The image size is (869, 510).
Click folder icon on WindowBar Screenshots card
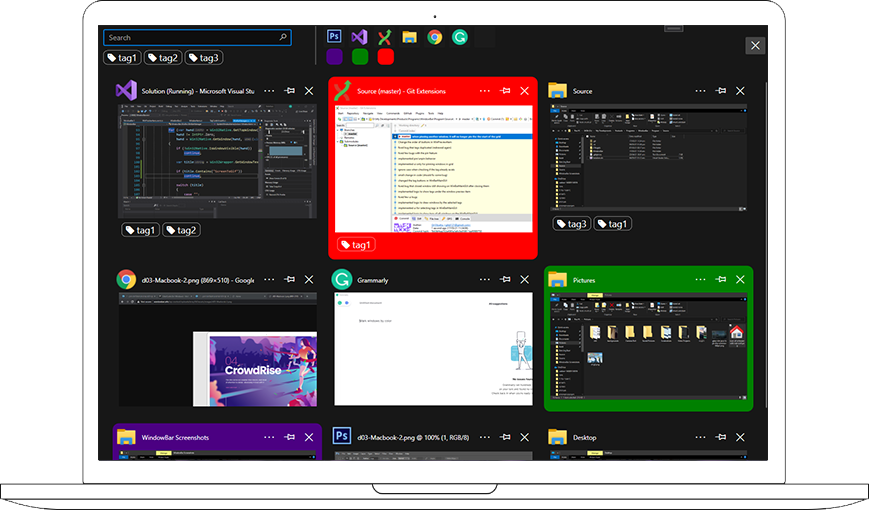coord(126,437)
